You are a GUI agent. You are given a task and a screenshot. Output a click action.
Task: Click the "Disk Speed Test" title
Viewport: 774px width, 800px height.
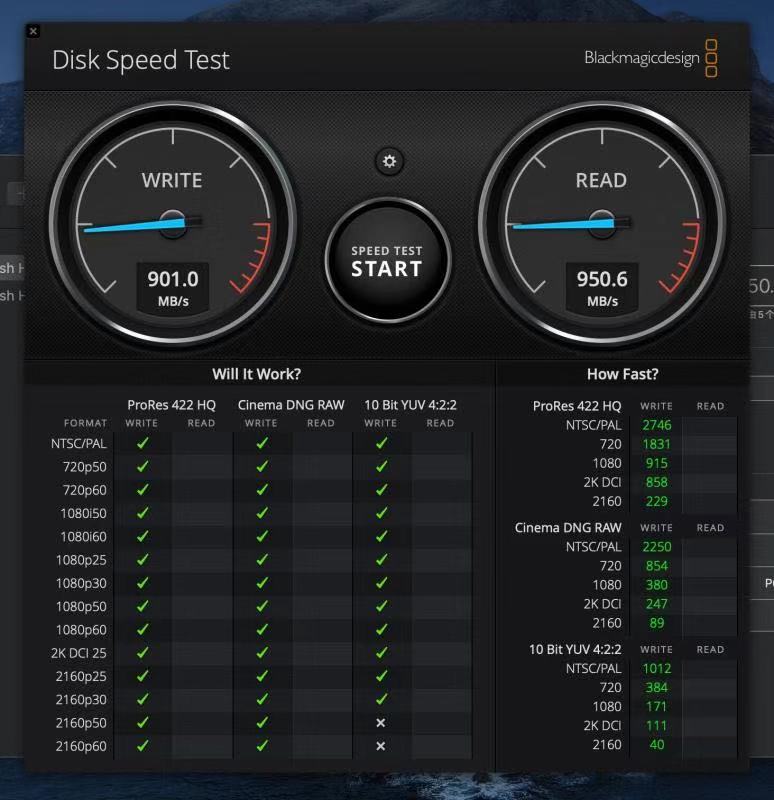pos(141,60)
